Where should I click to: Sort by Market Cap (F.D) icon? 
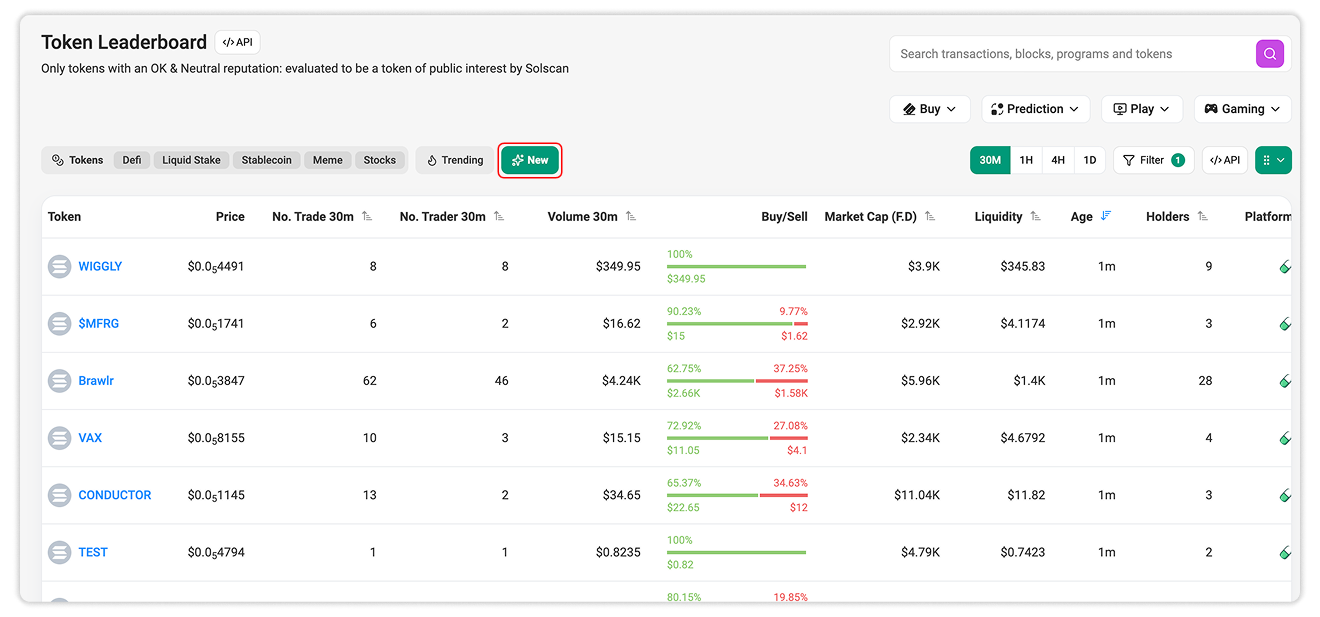coord(930,216)
